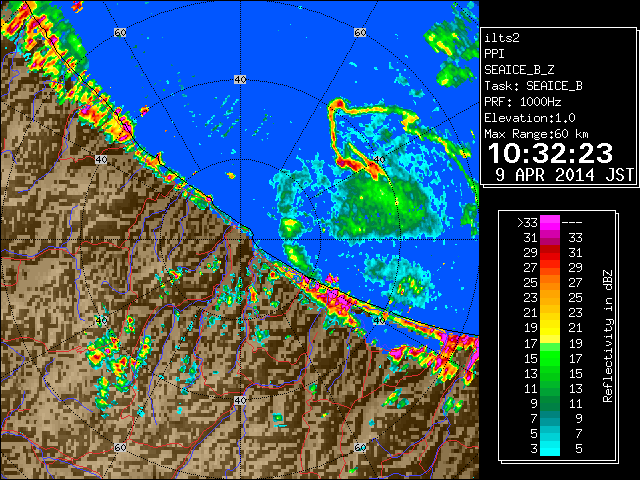
Task: Pick the magenta swatch atop the legend
Action: [550, 223]
